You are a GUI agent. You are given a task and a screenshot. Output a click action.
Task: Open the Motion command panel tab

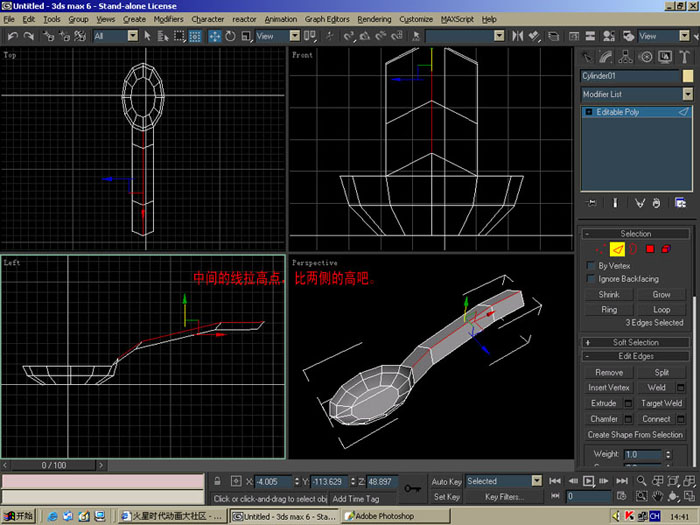click(x=646, y=57)
